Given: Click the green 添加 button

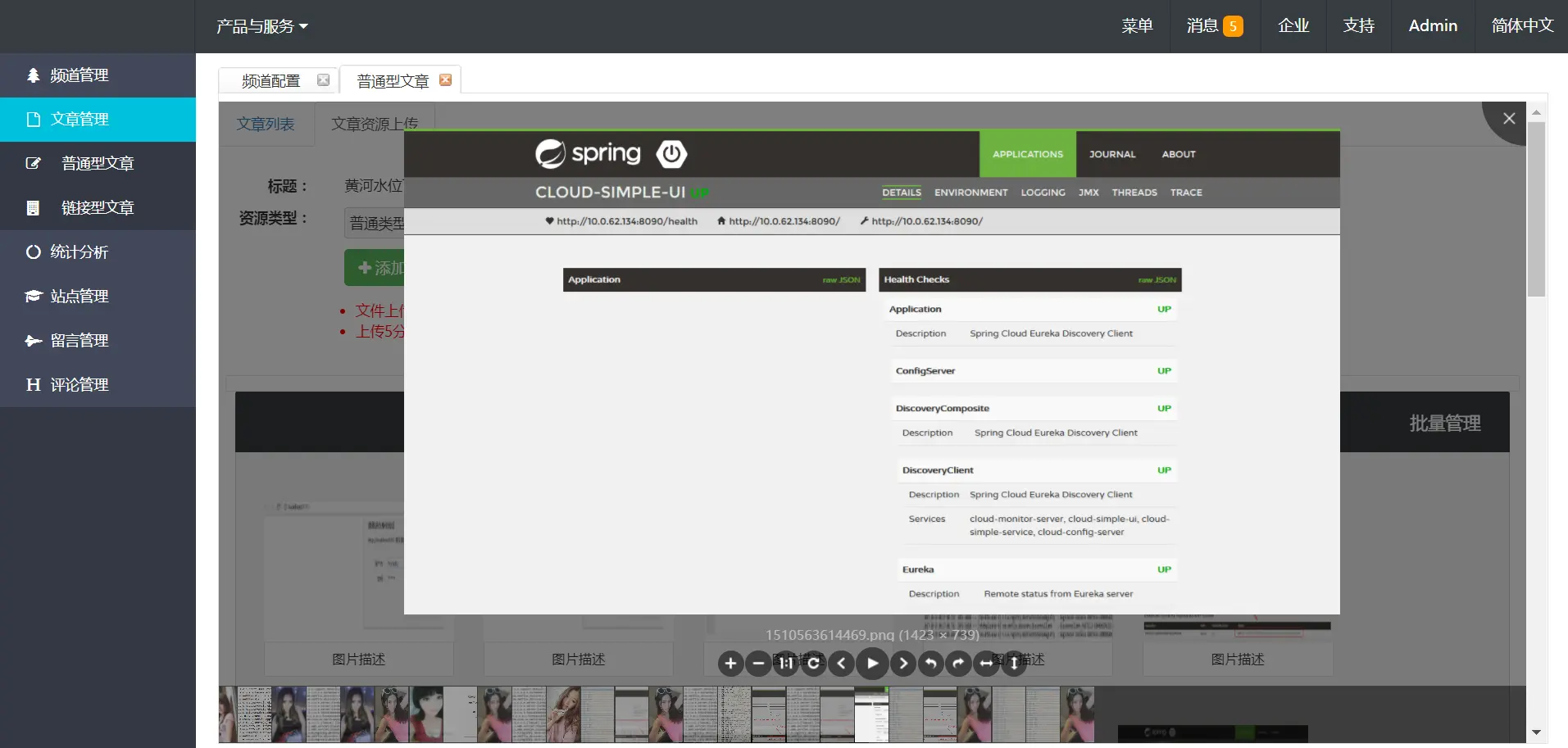Looking at the screenshot, I should point(375,268).
